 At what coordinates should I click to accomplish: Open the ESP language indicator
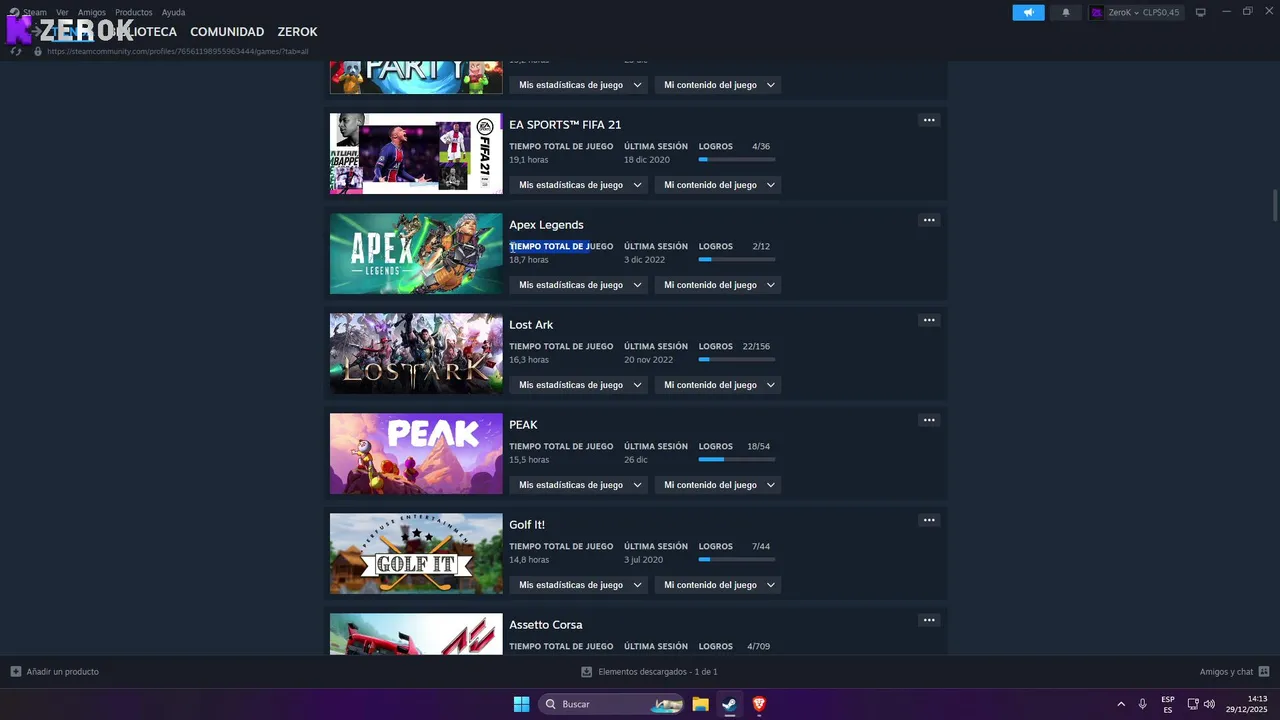(x=1168, y=704)
